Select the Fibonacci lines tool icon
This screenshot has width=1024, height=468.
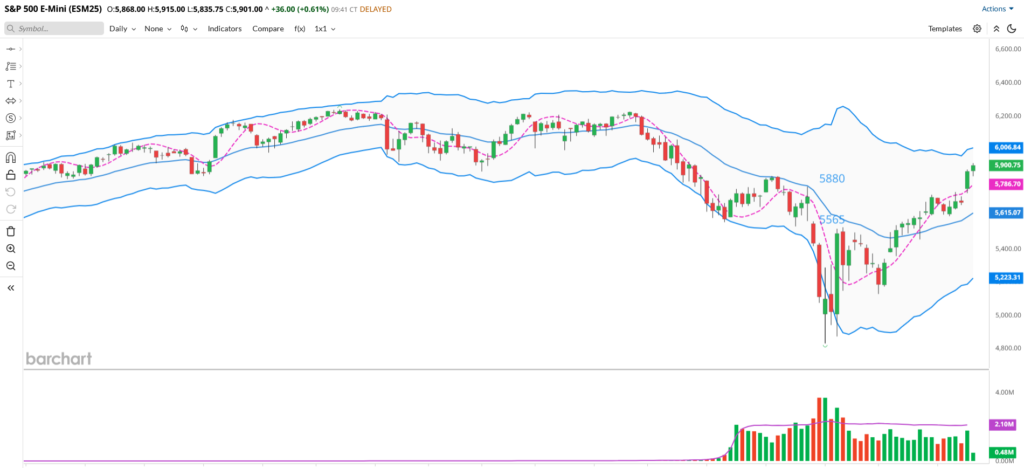coord(11,65)
